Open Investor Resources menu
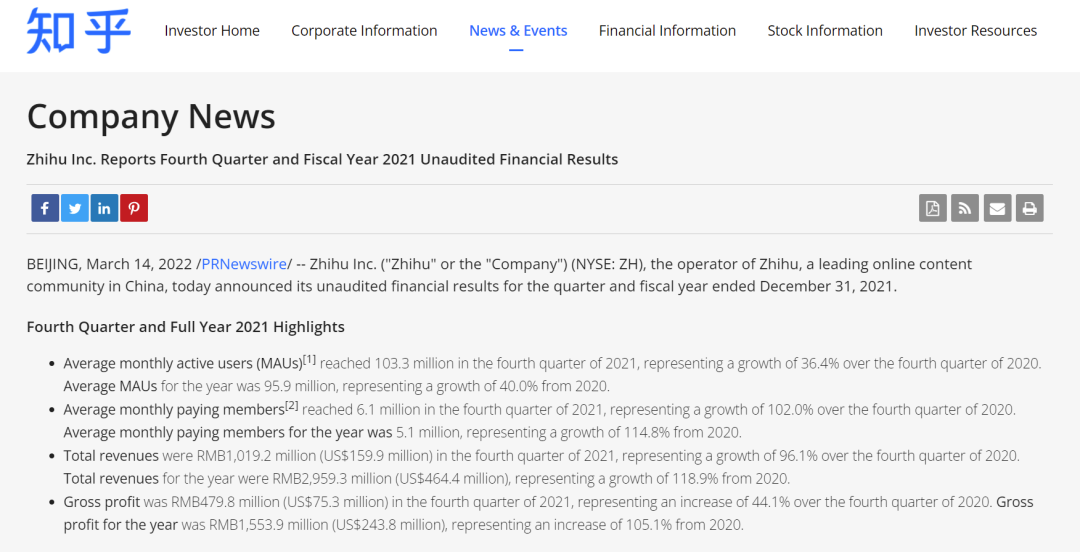1080x552 pixels. click(975, 31)
